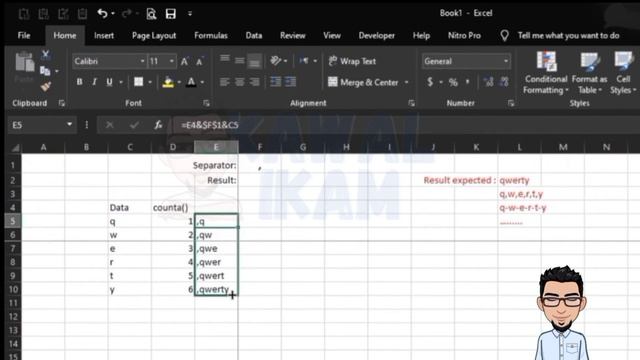Viewport: 640px width, 360px height.
Task: Click Decrease Indent icon
Action: (x=276, y=82)
